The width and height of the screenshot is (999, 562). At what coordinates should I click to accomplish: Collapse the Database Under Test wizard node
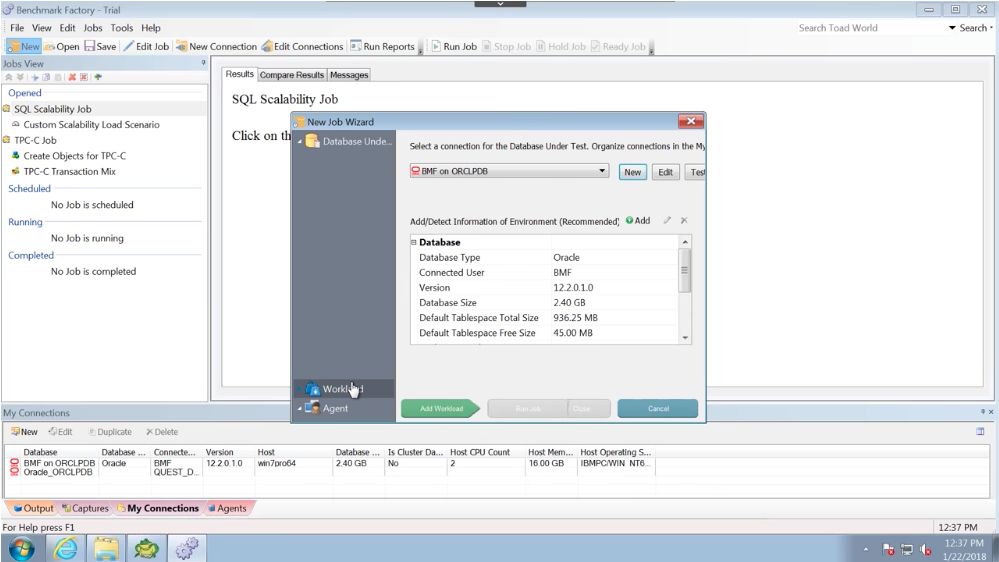coord(299,142)
